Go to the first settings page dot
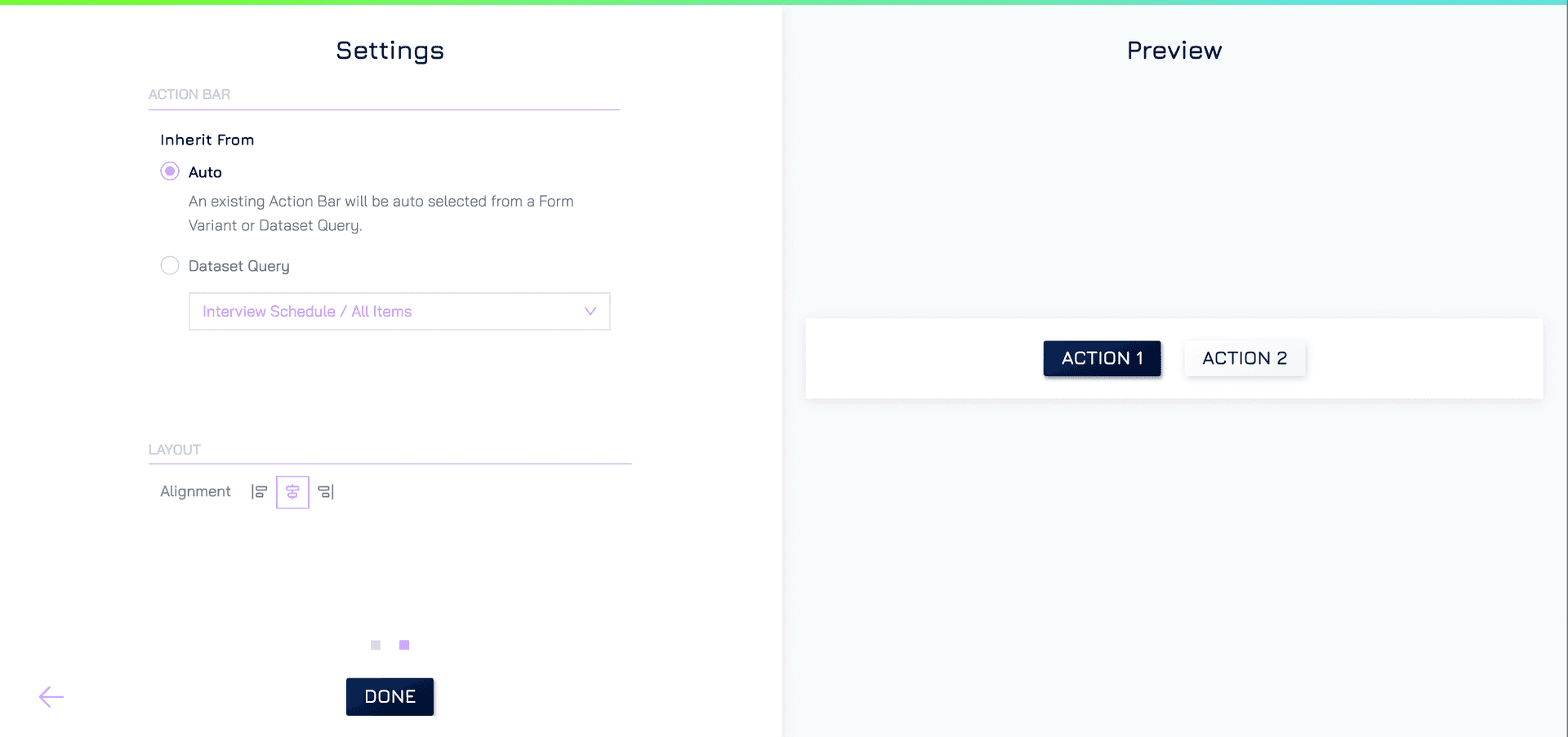The height and width of the screenshot is (737, 1568). [376, 645]
